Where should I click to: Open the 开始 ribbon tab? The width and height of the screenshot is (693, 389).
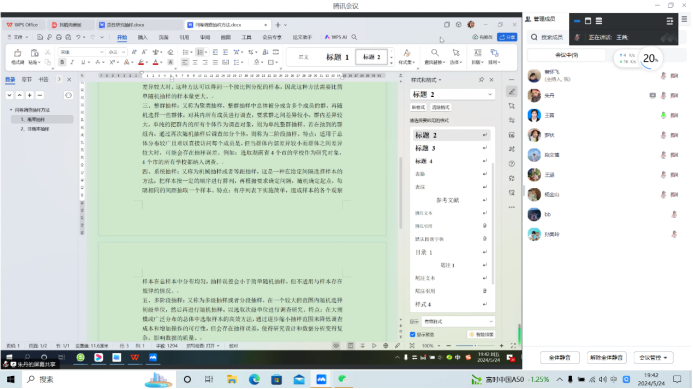(x=122, y=38)
